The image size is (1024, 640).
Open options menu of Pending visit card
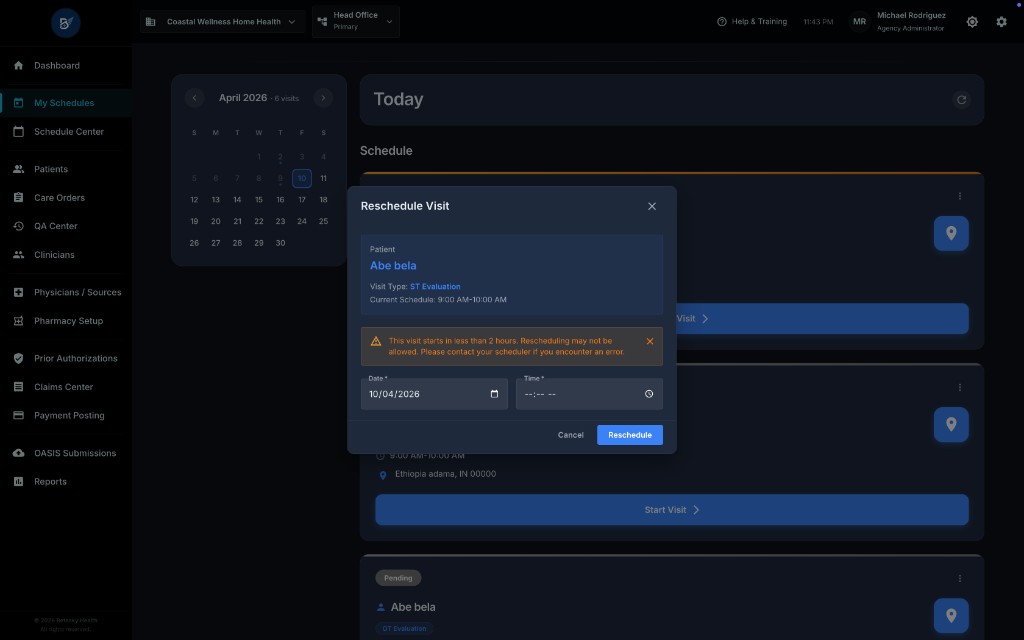tap(960, 579)
